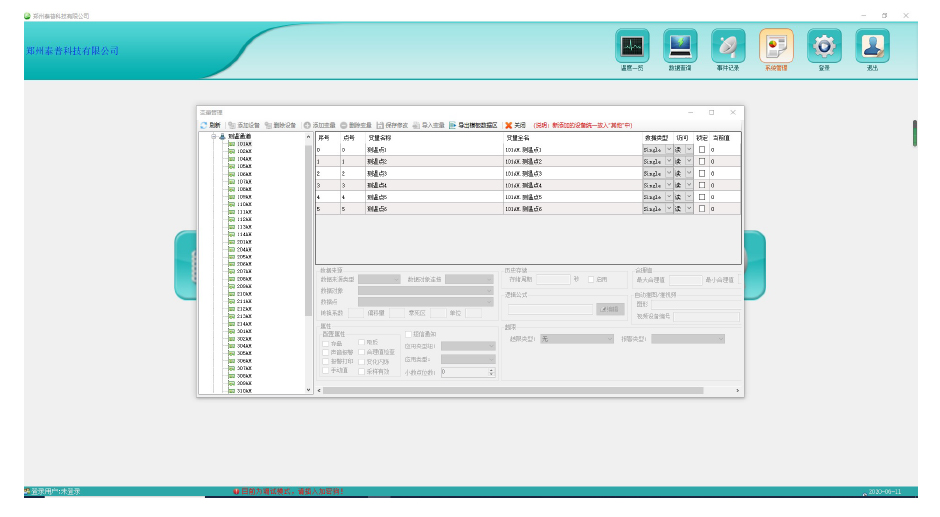This screenshot has height=517, width=940.
Task: Click the 当前值 column header
Action: 721,138
